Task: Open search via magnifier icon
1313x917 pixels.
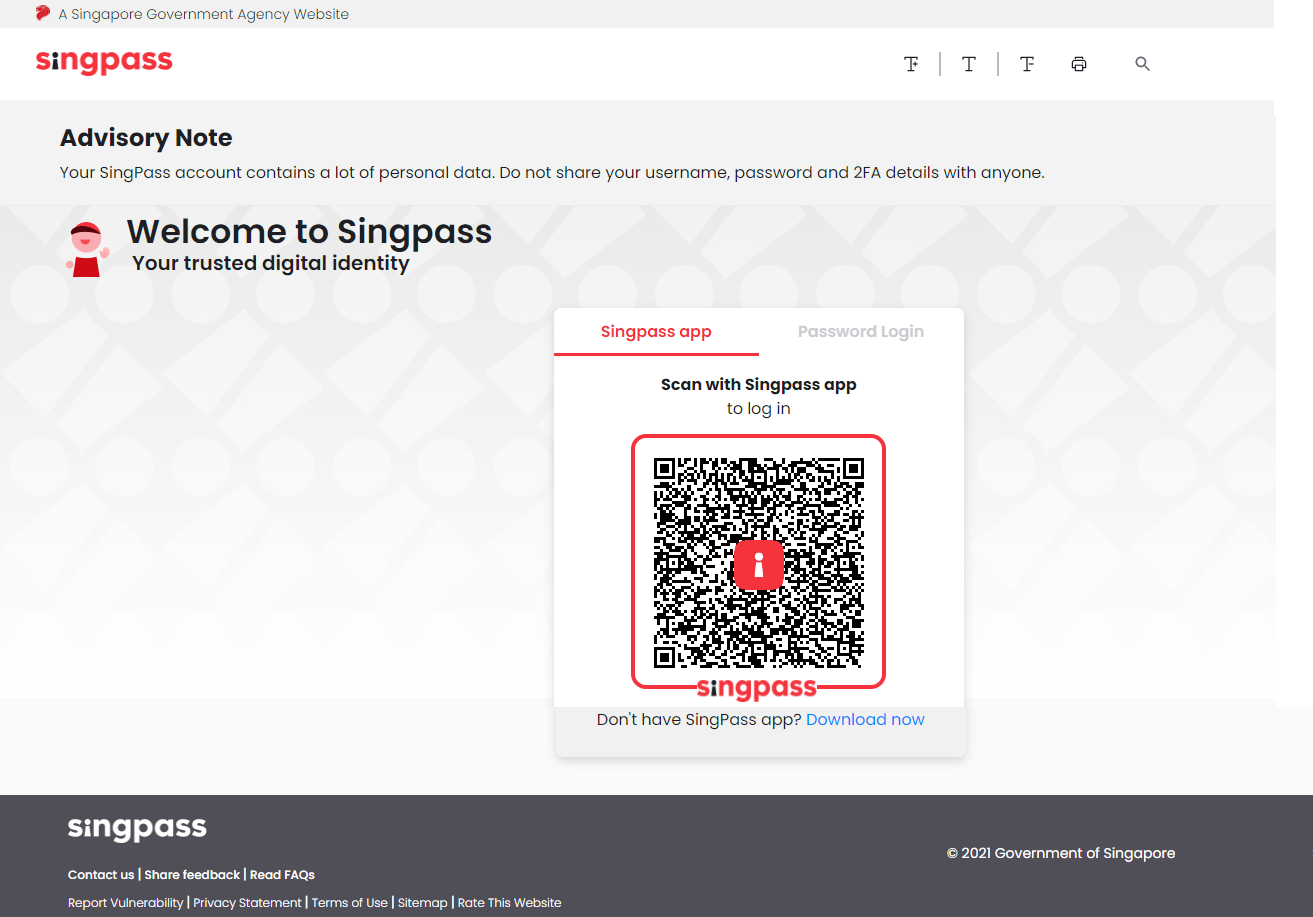Action: click(x=1143, y=64)
